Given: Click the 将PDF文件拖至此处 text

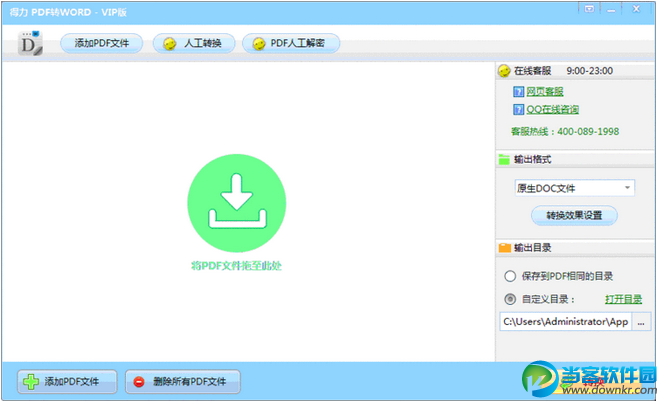Looking at the screenshot, I should pyautogui.click(x=236, y=266).
